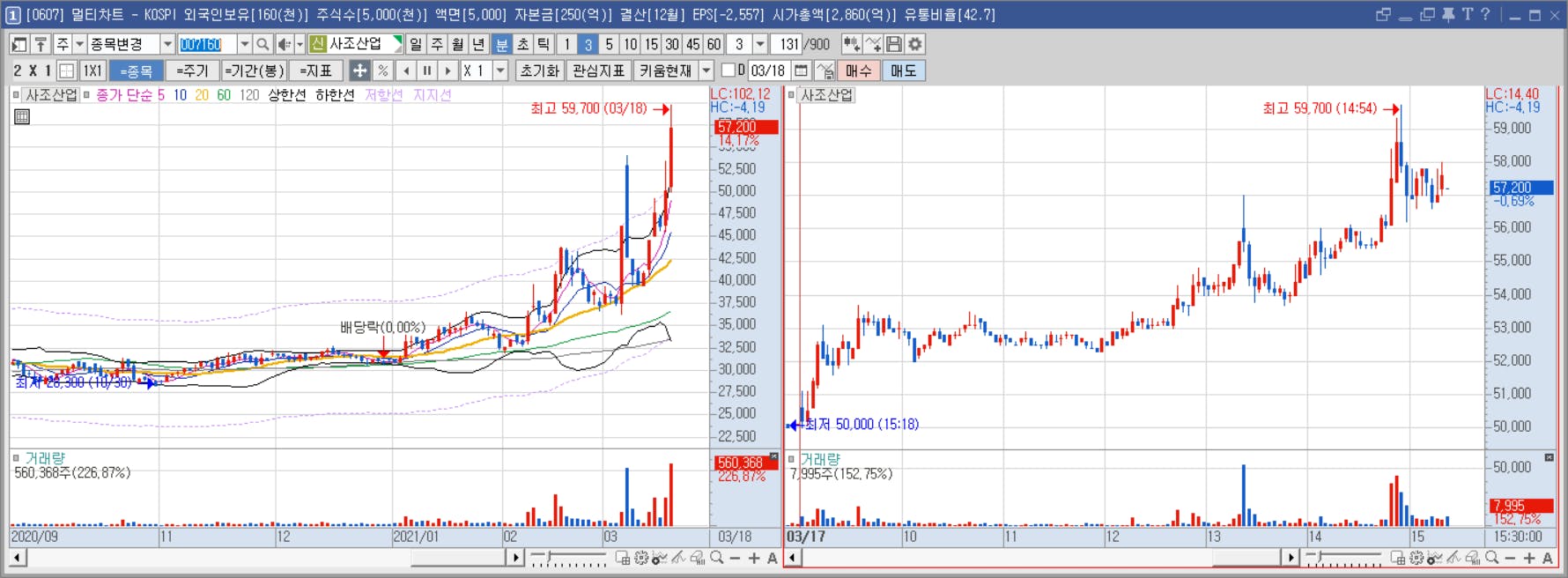Select the 월 (monthly) period button
1568x578 pixels.
point(458,44)
